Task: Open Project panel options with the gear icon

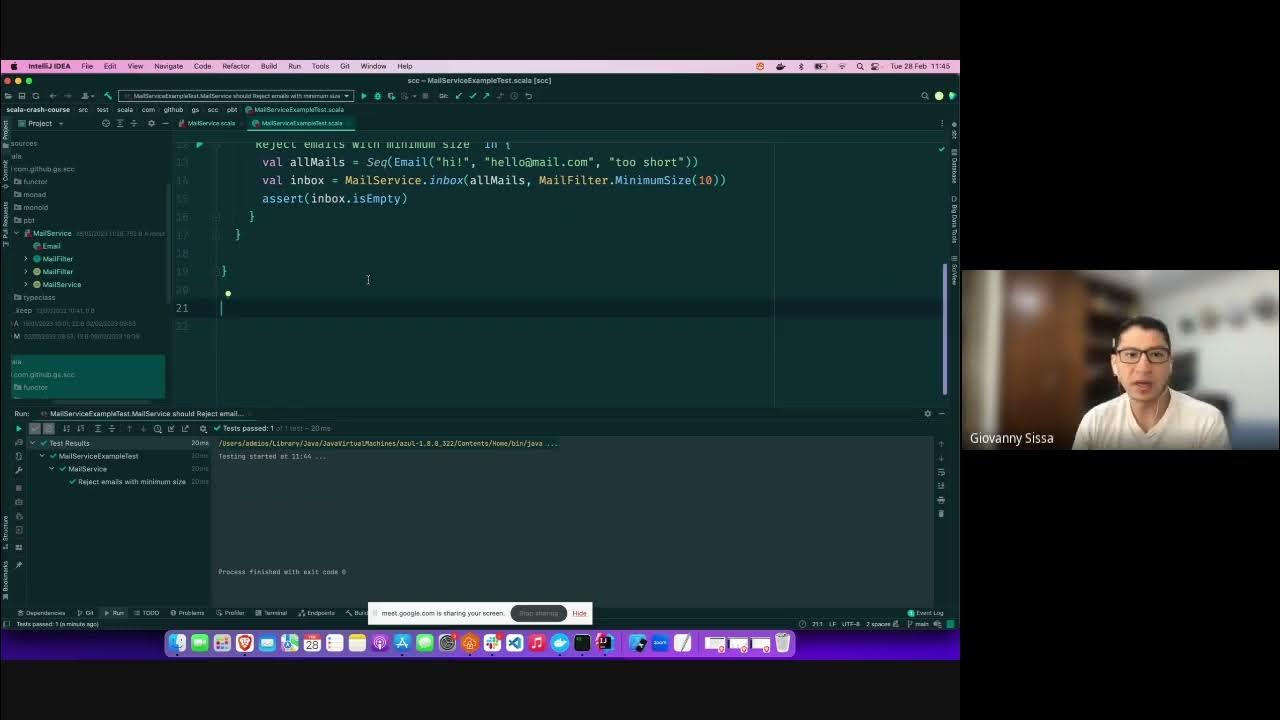Action: (151, 123)
